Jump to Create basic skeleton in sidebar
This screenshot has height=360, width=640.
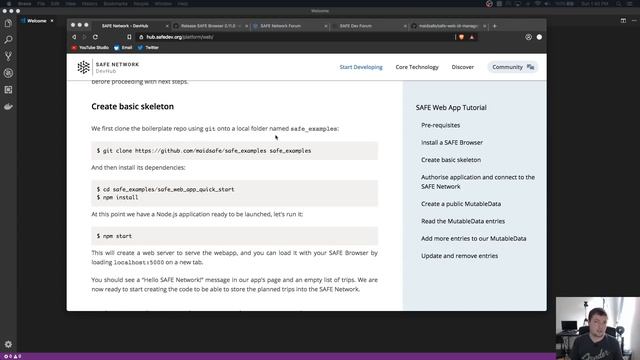451,160
